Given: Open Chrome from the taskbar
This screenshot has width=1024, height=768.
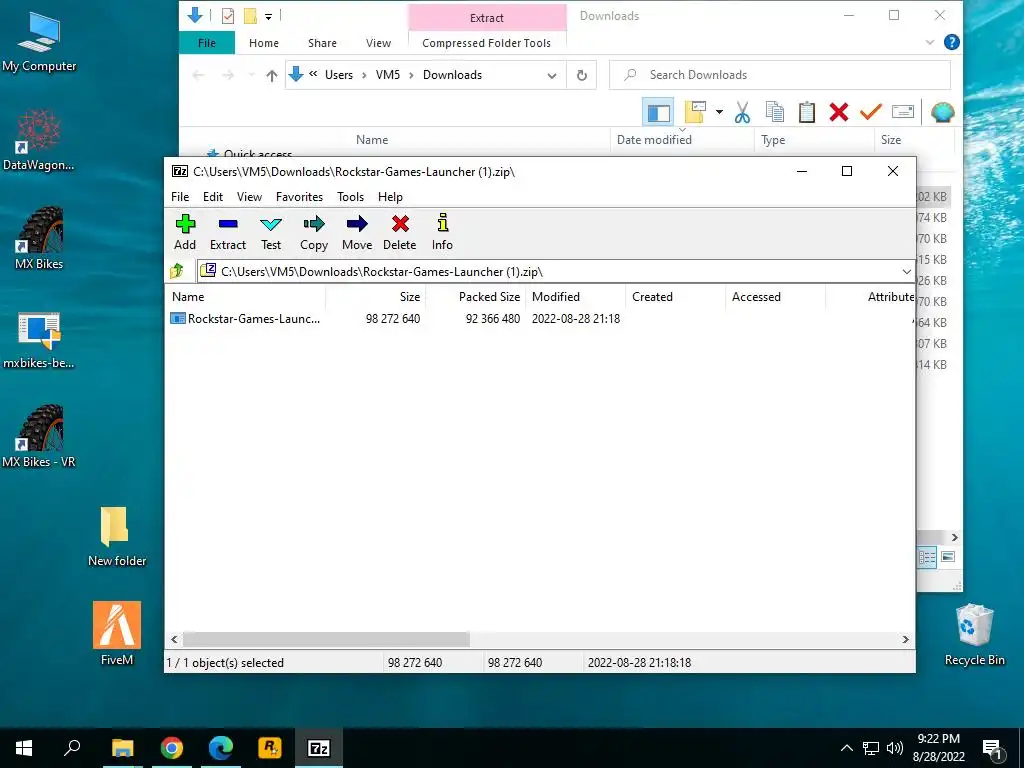Looking at the screenshot, I should pyautogui.click(x=172, y=748).
